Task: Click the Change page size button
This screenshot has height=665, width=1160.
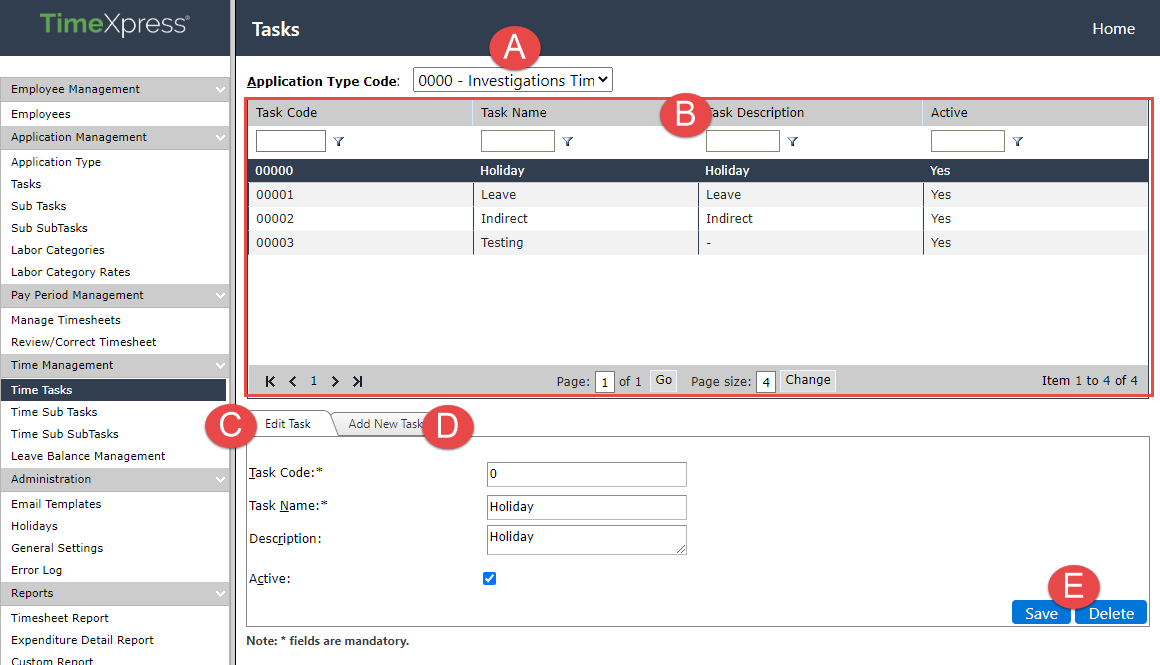Action: pos(808,380)
